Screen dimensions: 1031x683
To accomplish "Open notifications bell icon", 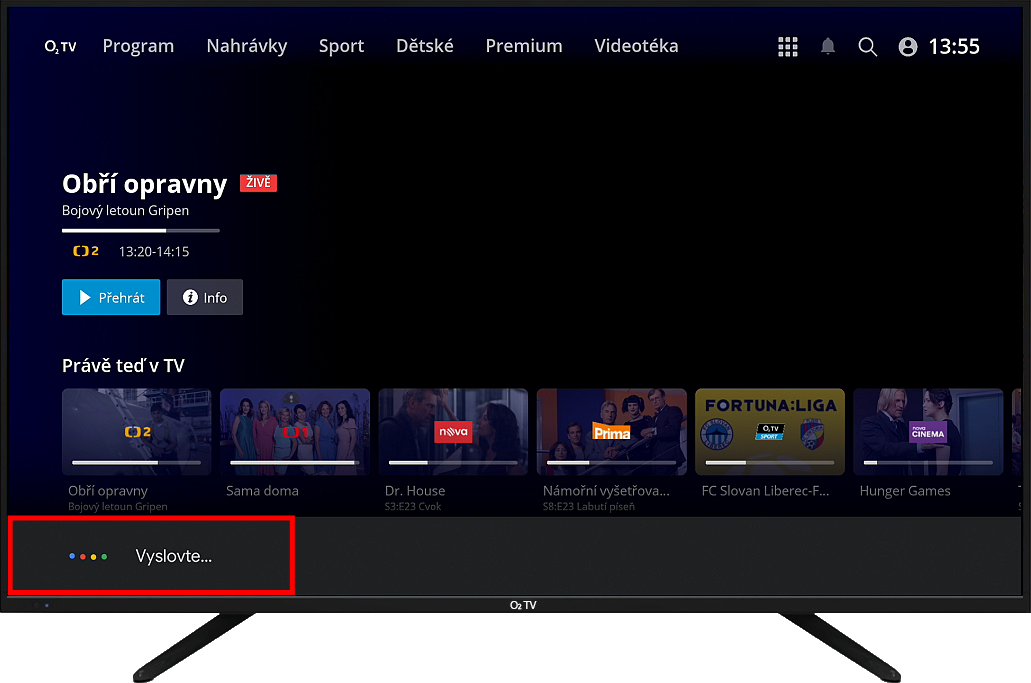I will 828,47.
